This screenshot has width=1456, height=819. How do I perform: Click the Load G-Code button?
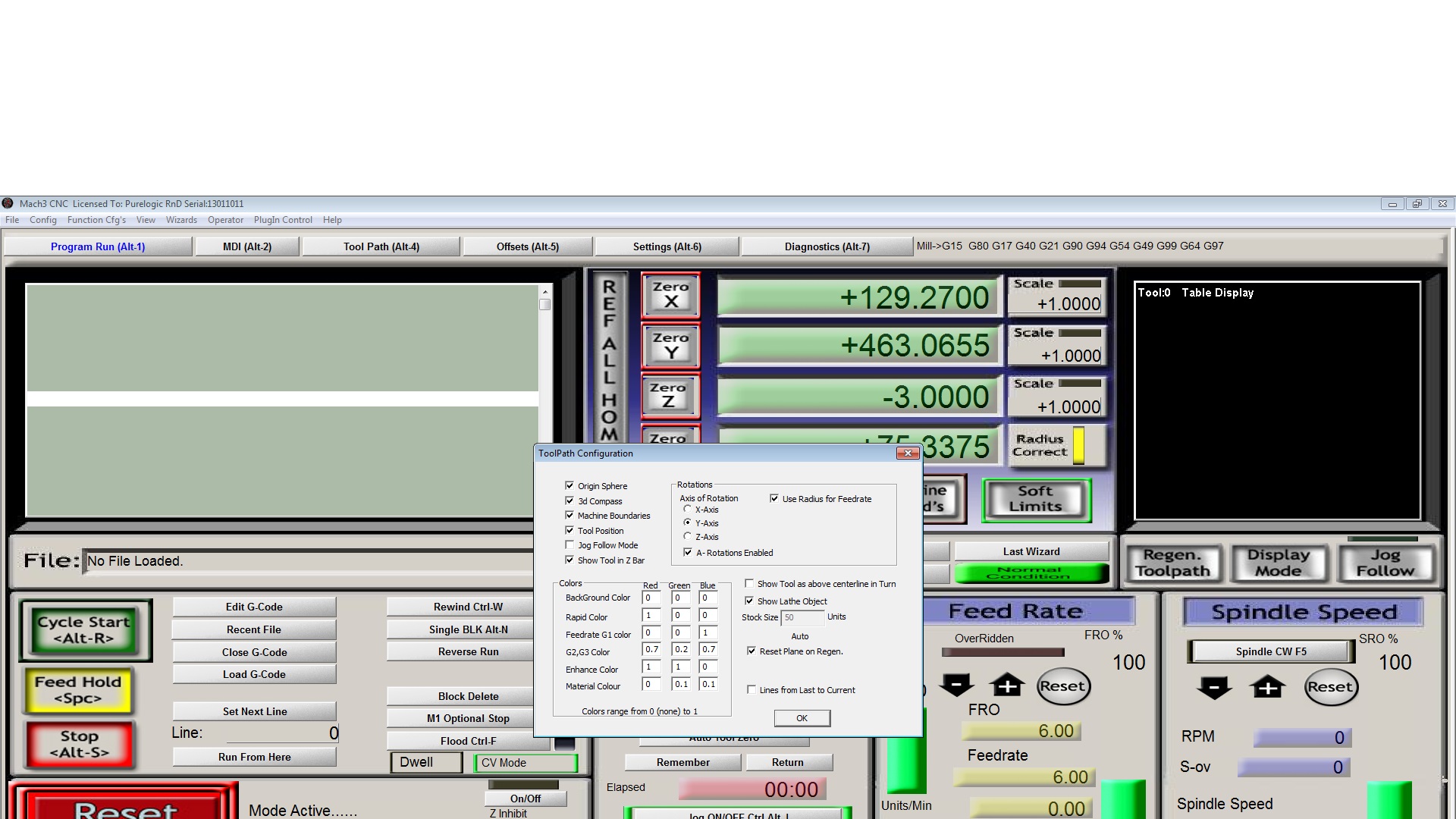(254, 674)
